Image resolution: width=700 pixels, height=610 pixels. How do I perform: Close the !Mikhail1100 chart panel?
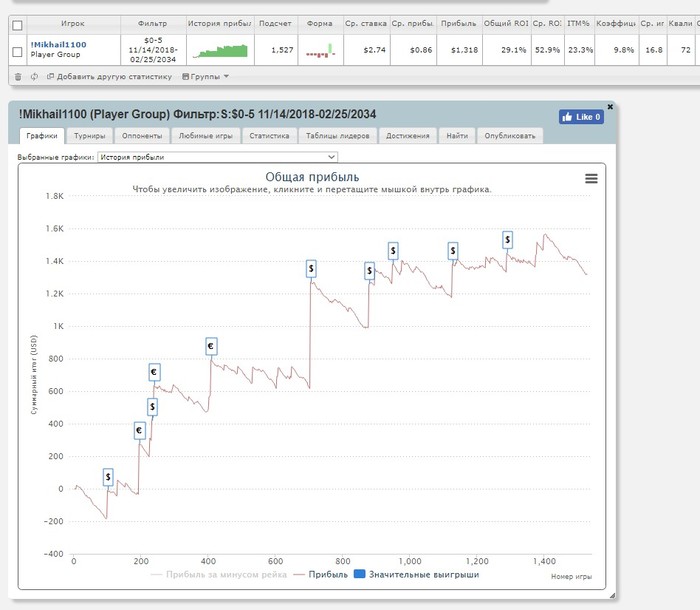[610, 107]
